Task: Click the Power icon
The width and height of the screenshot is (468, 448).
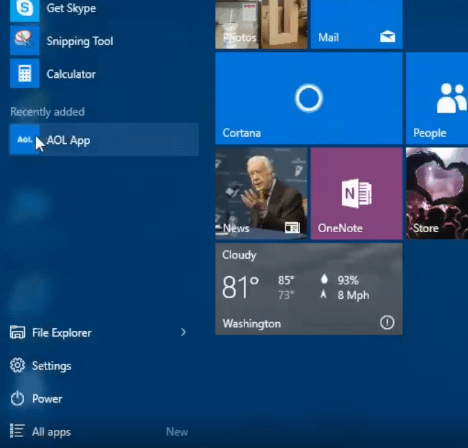Action: coord(17,399)
